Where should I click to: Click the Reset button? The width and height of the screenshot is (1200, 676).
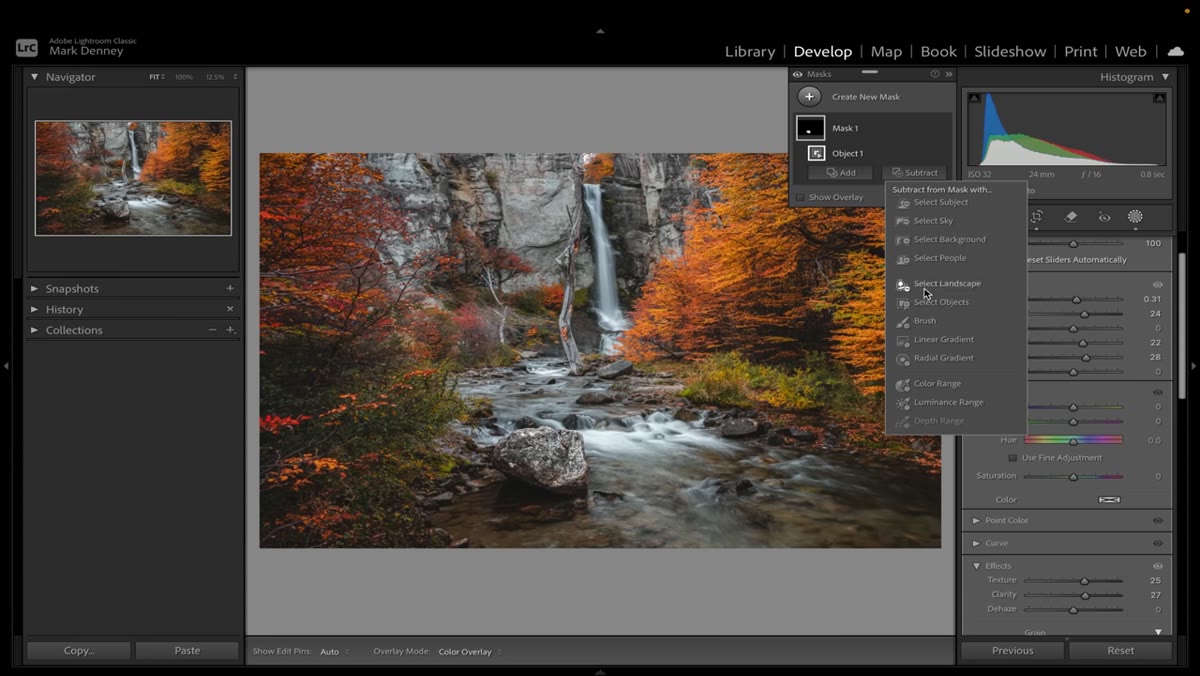point(1120,650)
